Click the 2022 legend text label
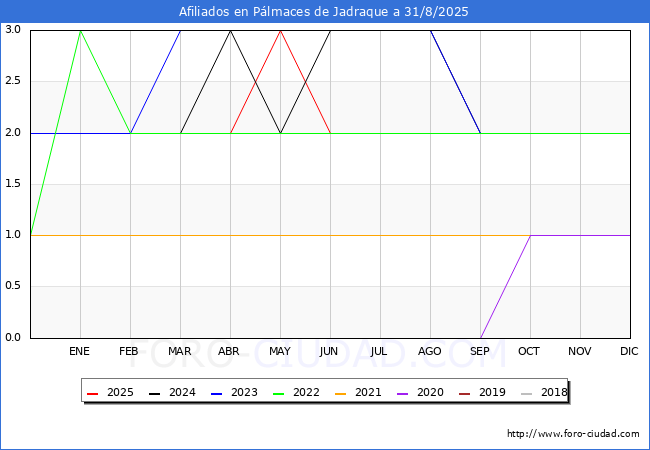Screen dimensions: 650x450 [x=306, y=392]
